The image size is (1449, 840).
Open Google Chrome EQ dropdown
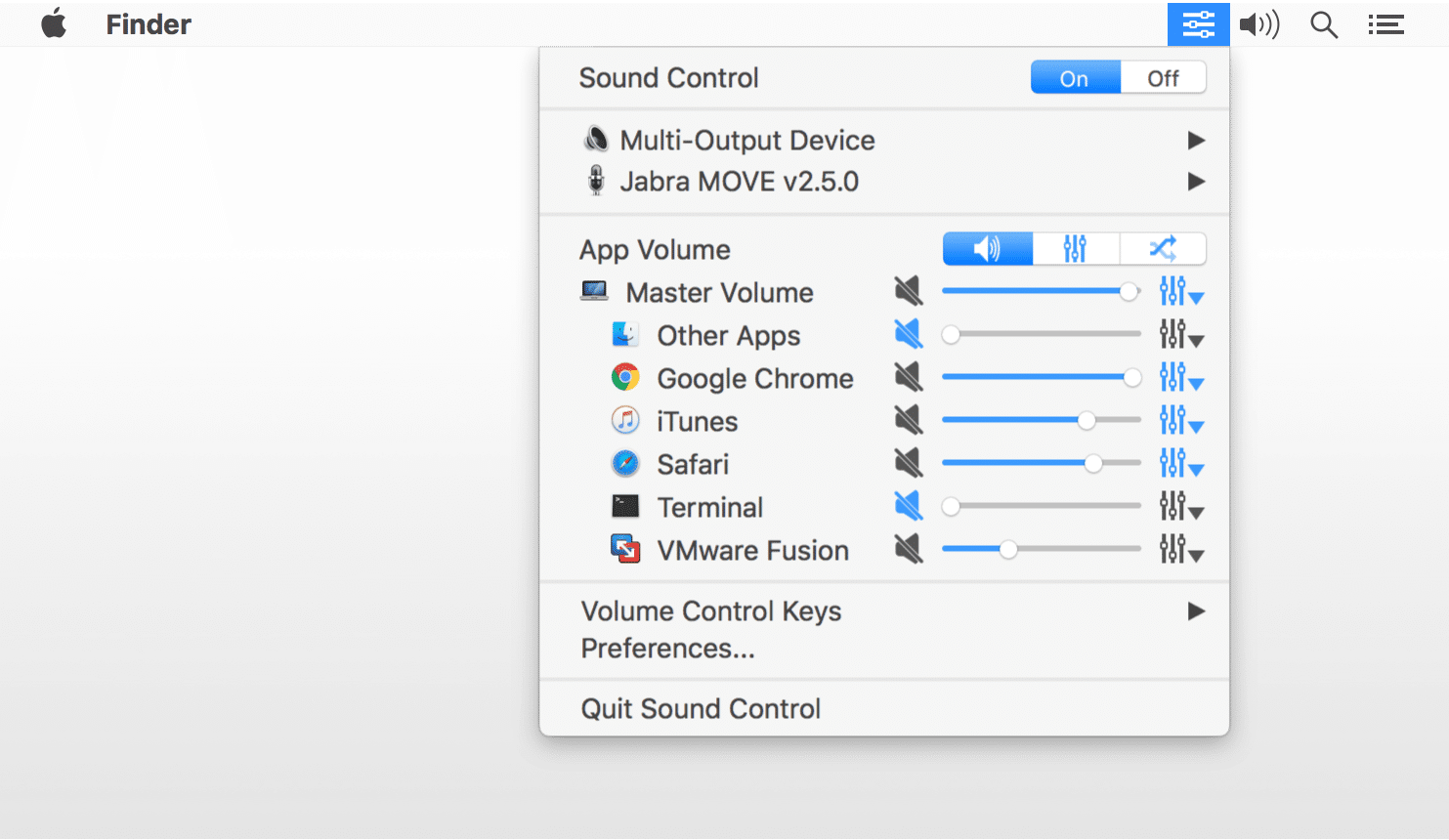pyautogui.click(x=1181, y=377)
